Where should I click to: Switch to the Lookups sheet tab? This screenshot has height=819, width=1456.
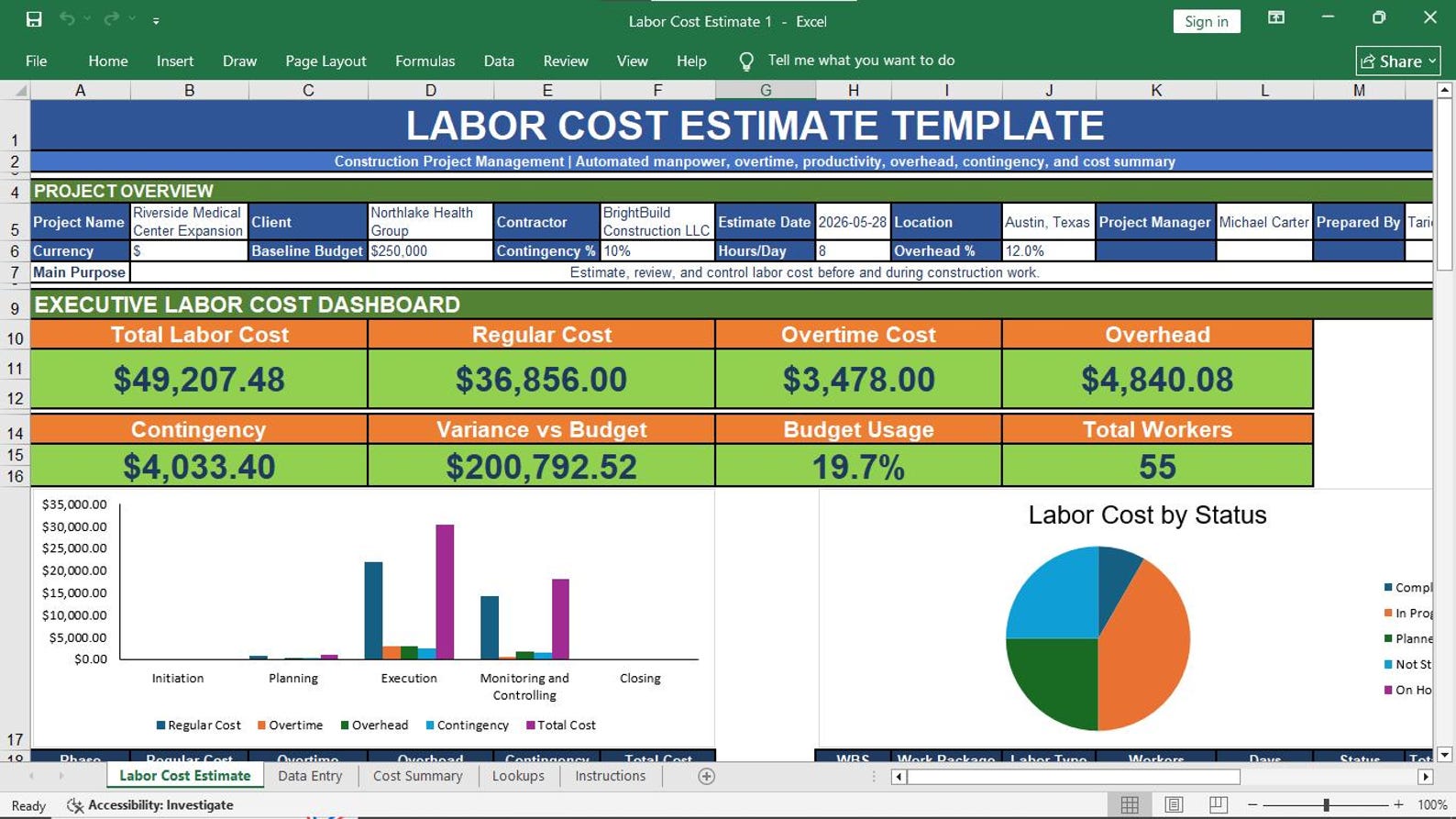[518, 776]
